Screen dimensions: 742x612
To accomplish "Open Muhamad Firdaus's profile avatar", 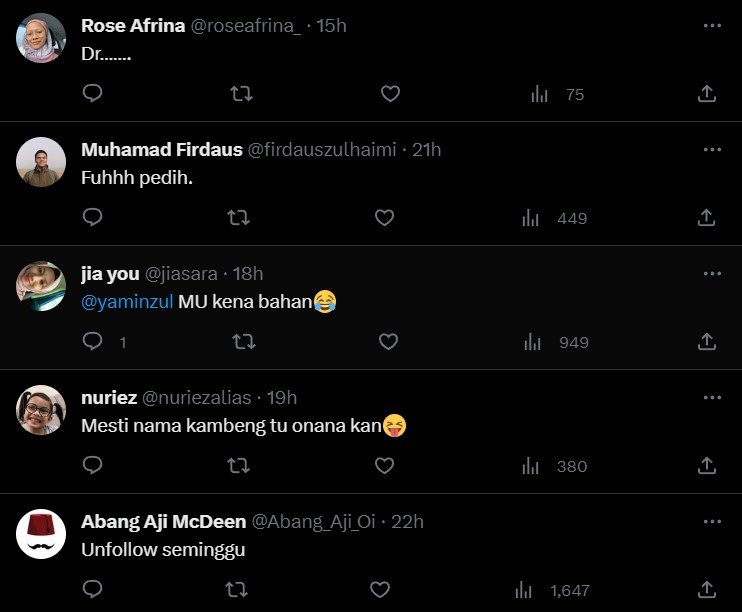I will (41, 161).
